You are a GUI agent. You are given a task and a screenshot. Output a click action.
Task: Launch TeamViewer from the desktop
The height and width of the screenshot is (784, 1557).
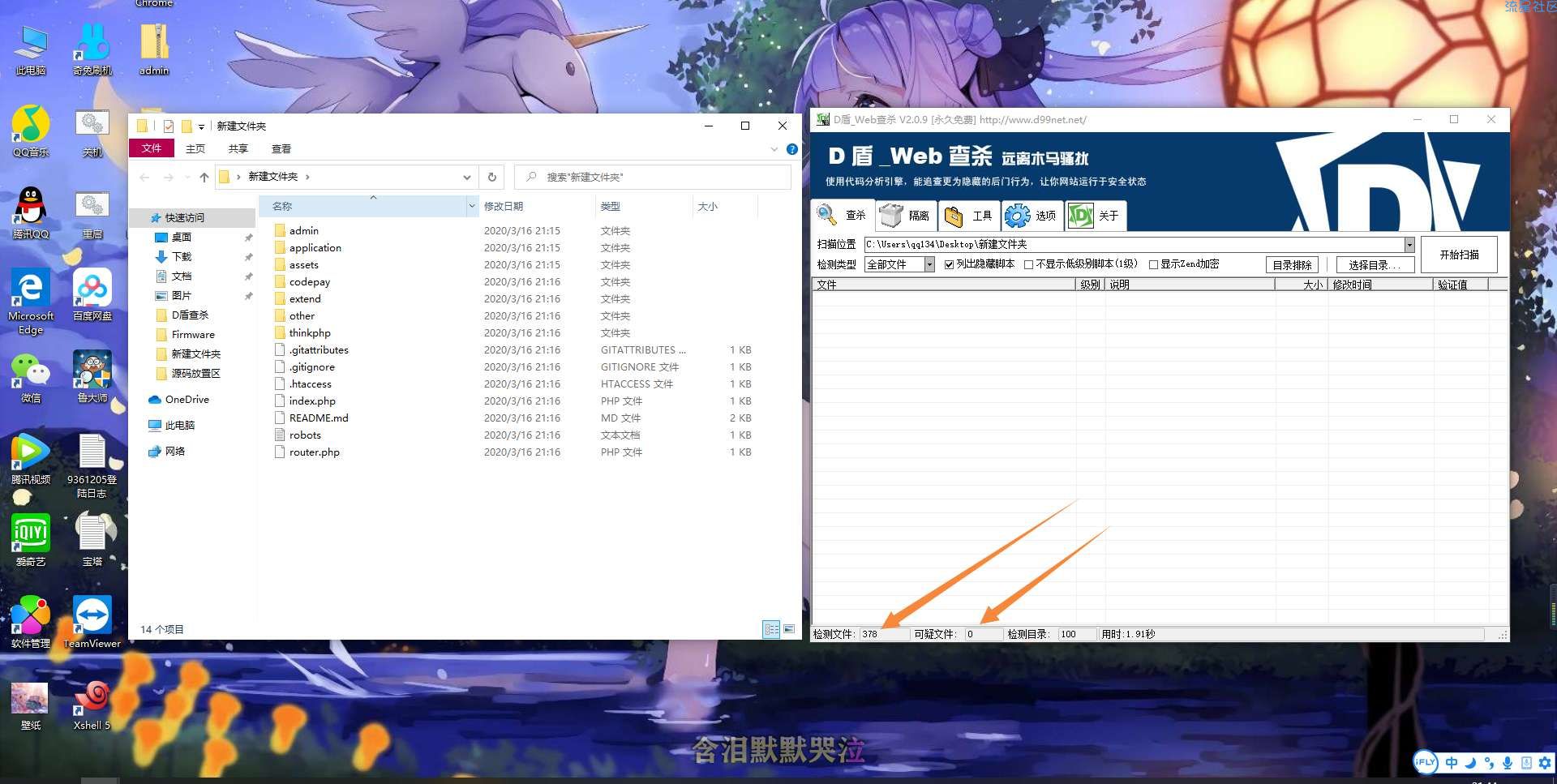click(92, 623)
